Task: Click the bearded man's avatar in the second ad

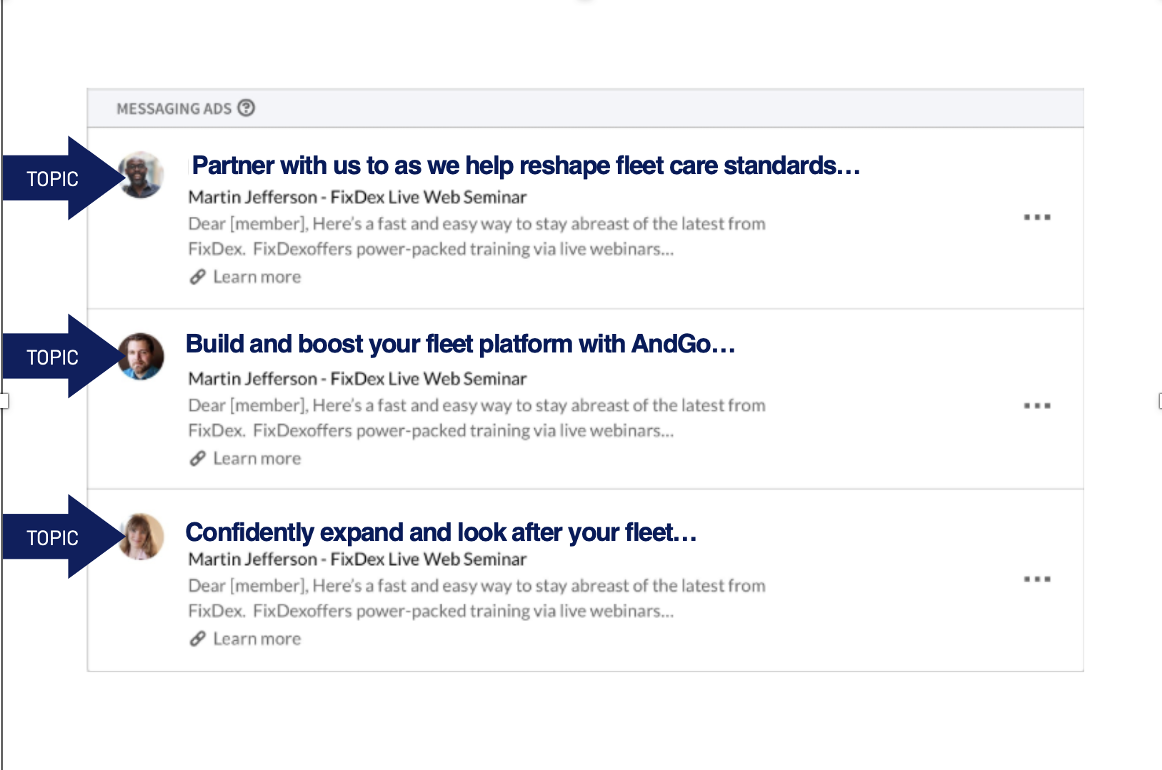Action: point(141,356)
